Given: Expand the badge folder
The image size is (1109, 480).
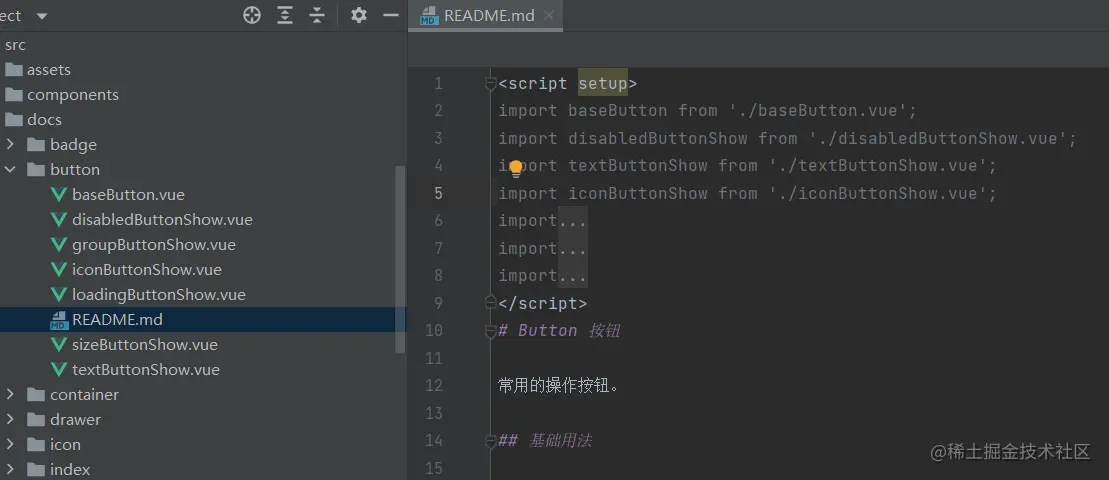Looking at the screenshot, I should pos(10,144).
